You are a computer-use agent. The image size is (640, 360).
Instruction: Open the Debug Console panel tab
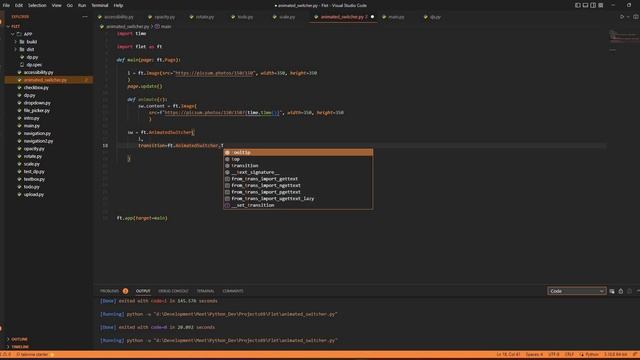click(x=173, y=291)
